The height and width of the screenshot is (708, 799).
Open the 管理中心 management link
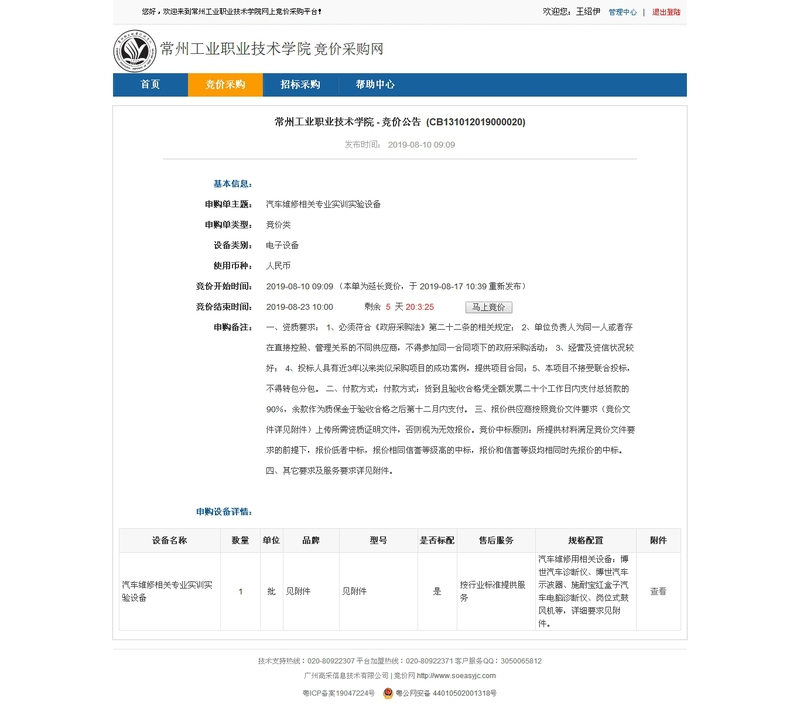click(x=622, y=13)
